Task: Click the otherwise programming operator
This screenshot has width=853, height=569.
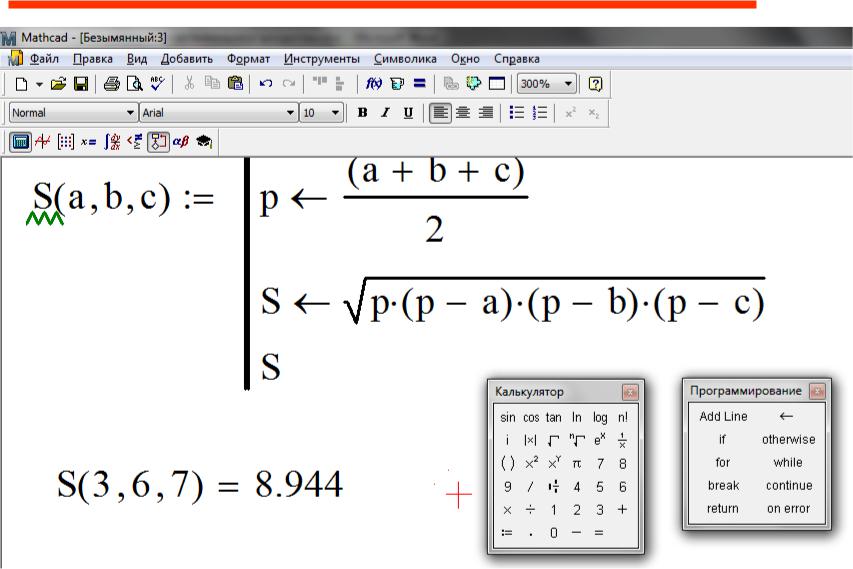Action: point(788,440)
